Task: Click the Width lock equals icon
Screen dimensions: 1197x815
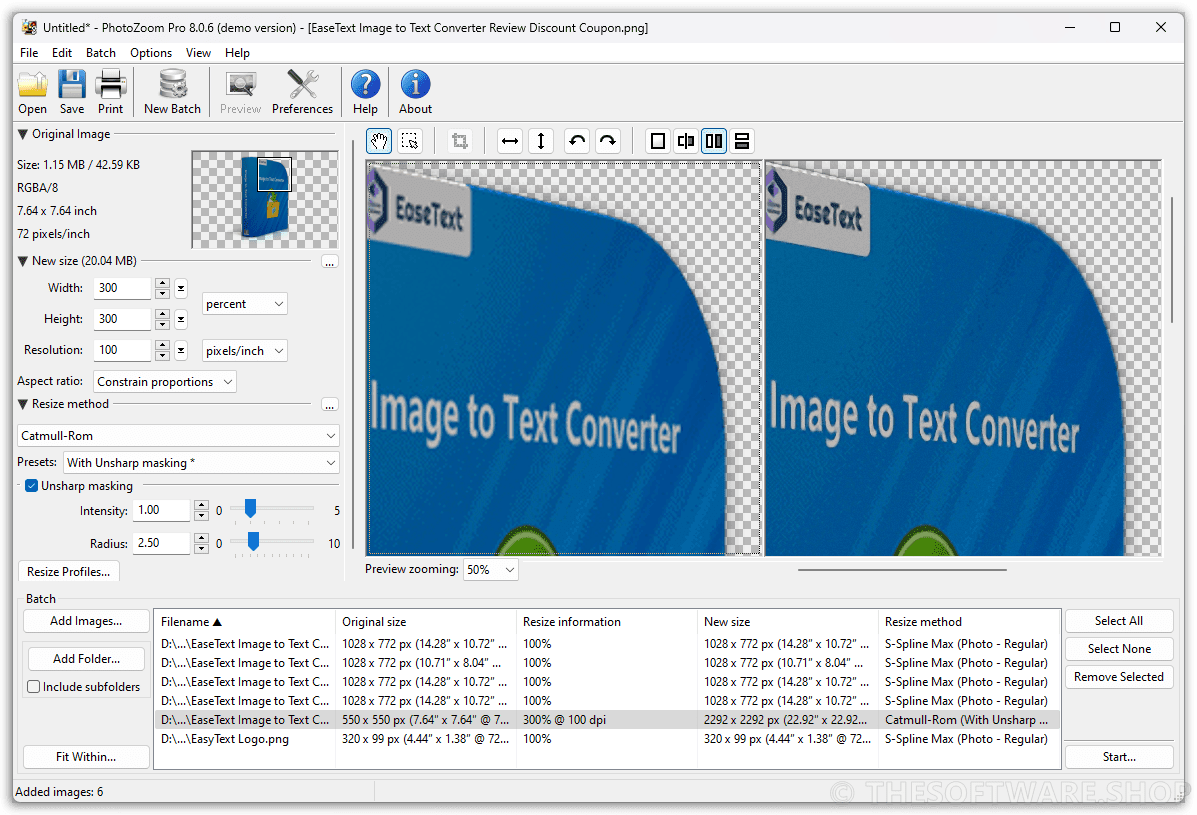Action: tap(181, 288)
